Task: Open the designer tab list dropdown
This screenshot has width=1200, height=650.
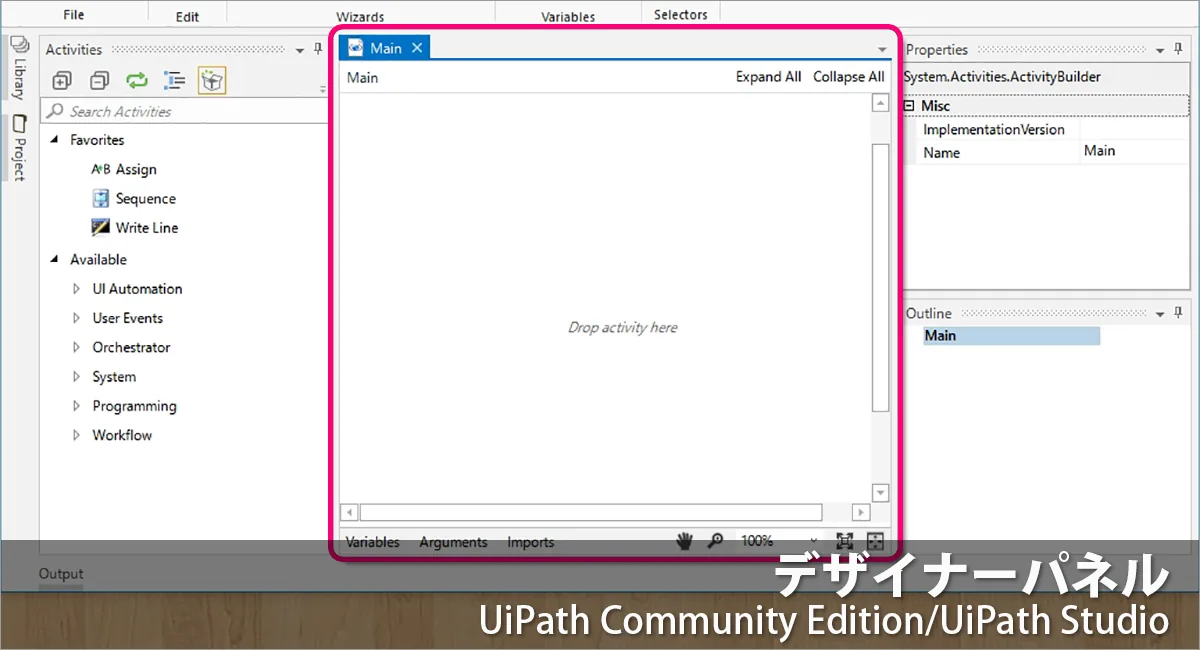Action: coord(882,49)
